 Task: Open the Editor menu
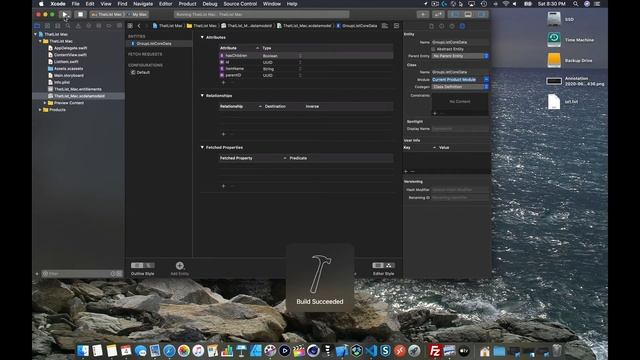tap(165, 4)
